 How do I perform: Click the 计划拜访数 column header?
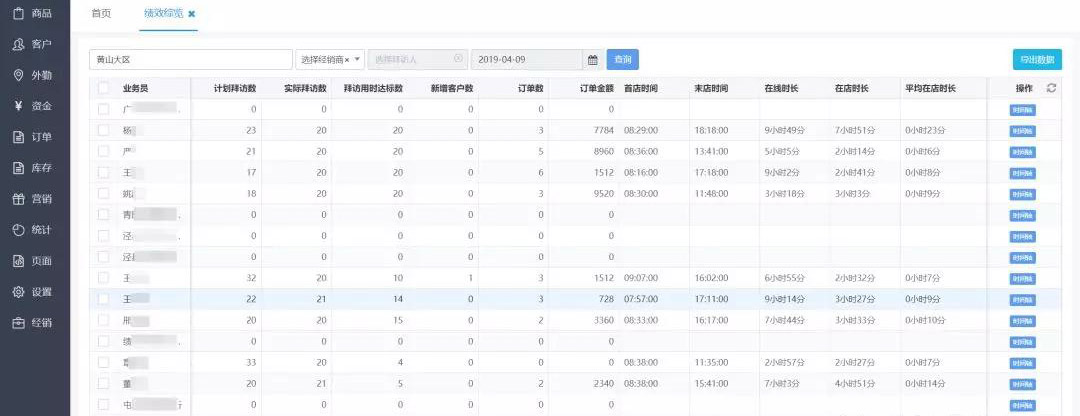tap(235, 89)
